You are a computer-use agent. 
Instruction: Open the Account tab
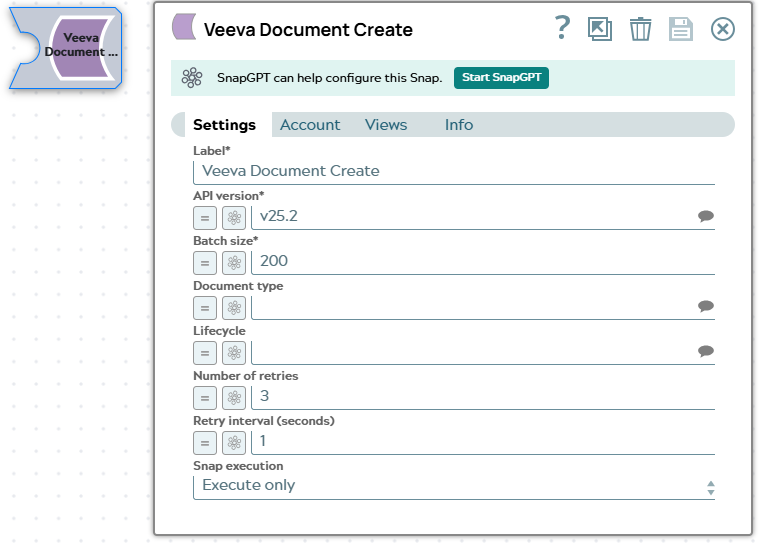point(310,125)
